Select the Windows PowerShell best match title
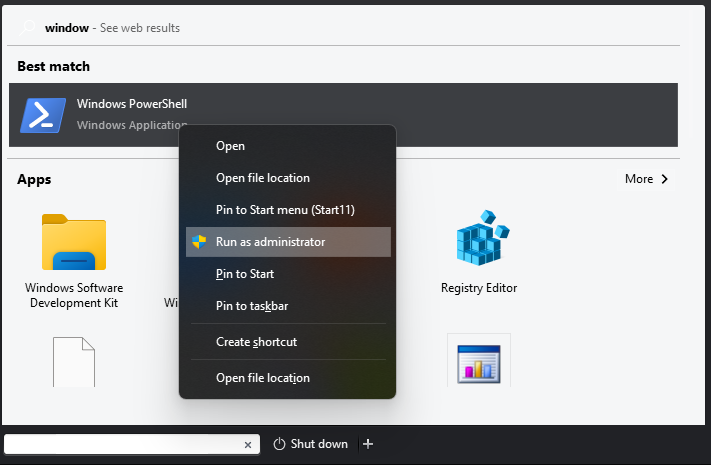This screenshot has height=465, width=711. coord(132,104)
